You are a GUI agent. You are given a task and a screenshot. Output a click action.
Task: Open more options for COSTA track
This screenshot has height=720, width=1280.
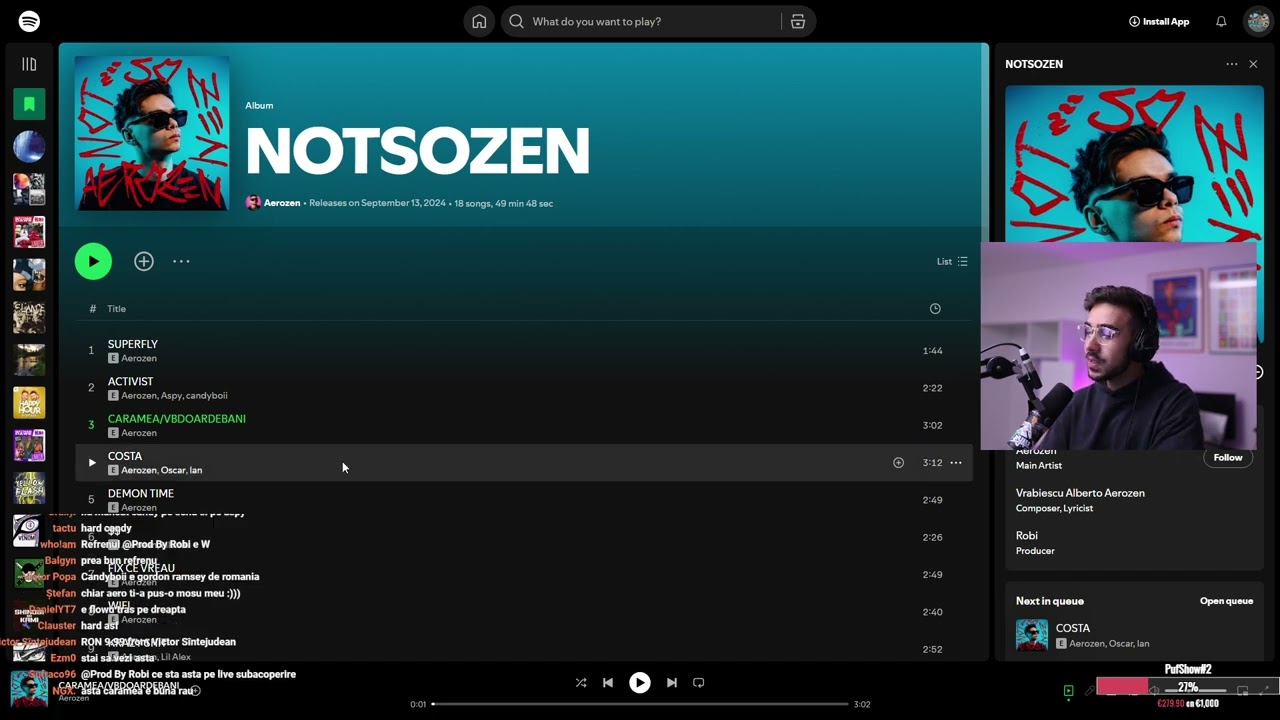tap(956, 463)
